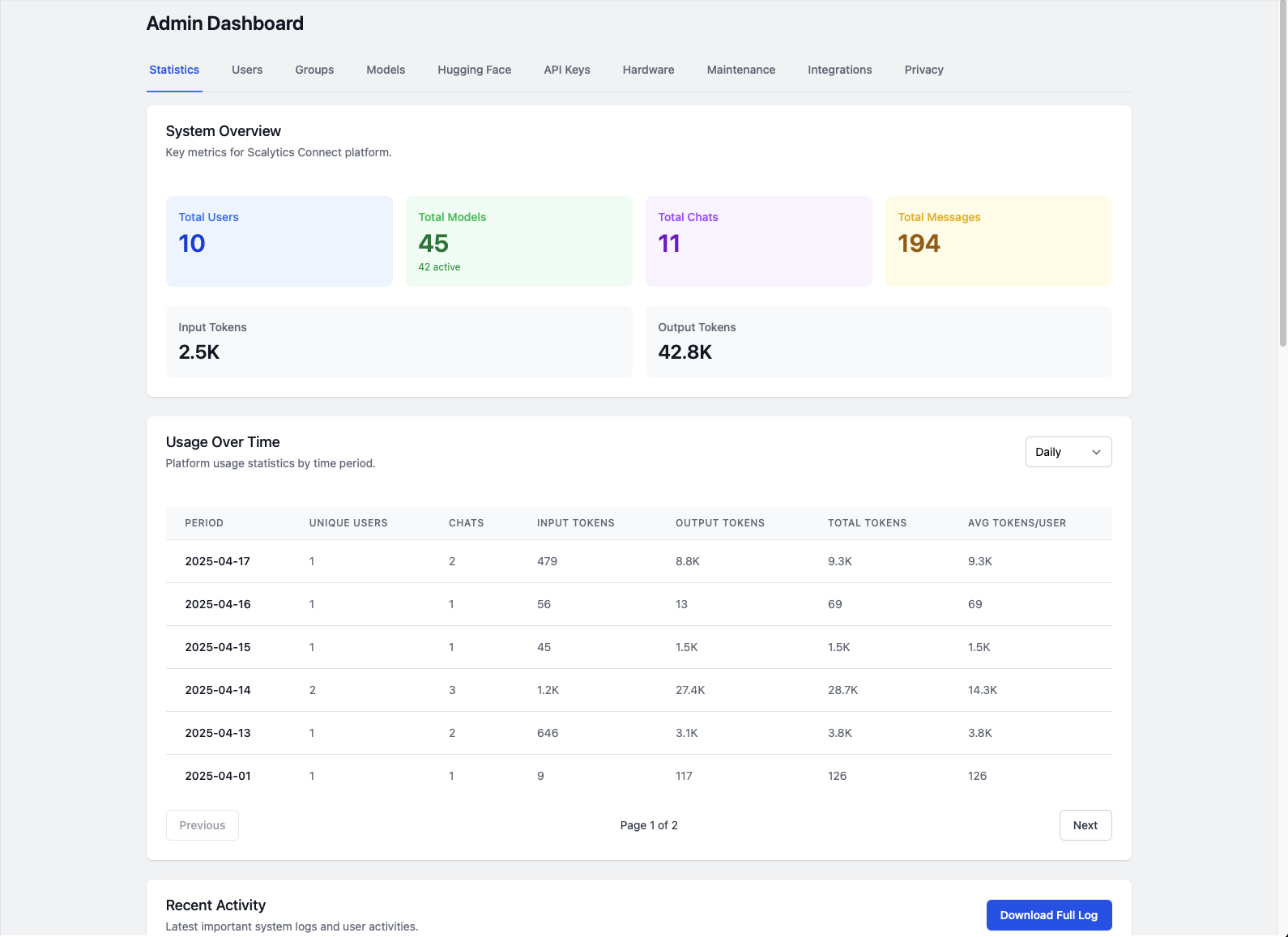Switch to the API Keys tab
The height and width of the screenshot is (937, 1288).
[x=567, y=70]
